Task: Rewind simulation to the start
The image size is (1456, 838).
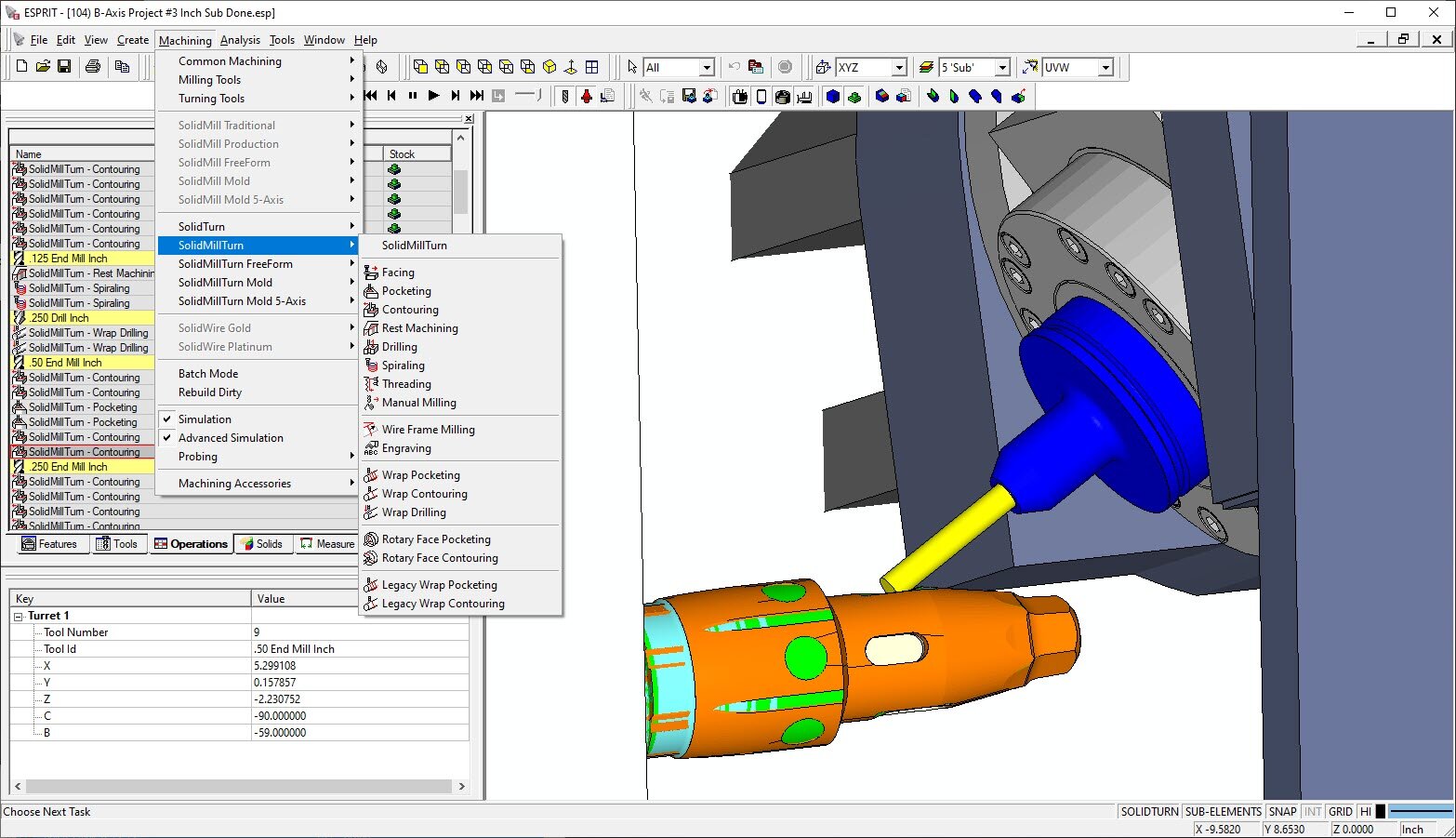Action: (371, 95)
